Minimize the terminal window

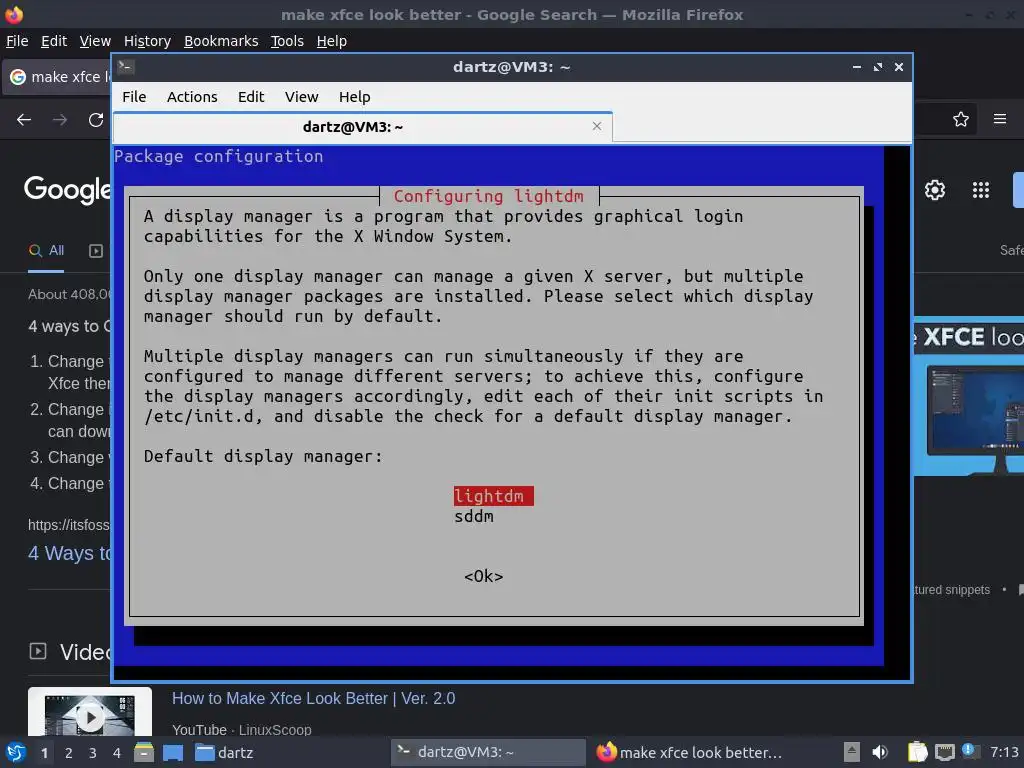click(857, 67)
